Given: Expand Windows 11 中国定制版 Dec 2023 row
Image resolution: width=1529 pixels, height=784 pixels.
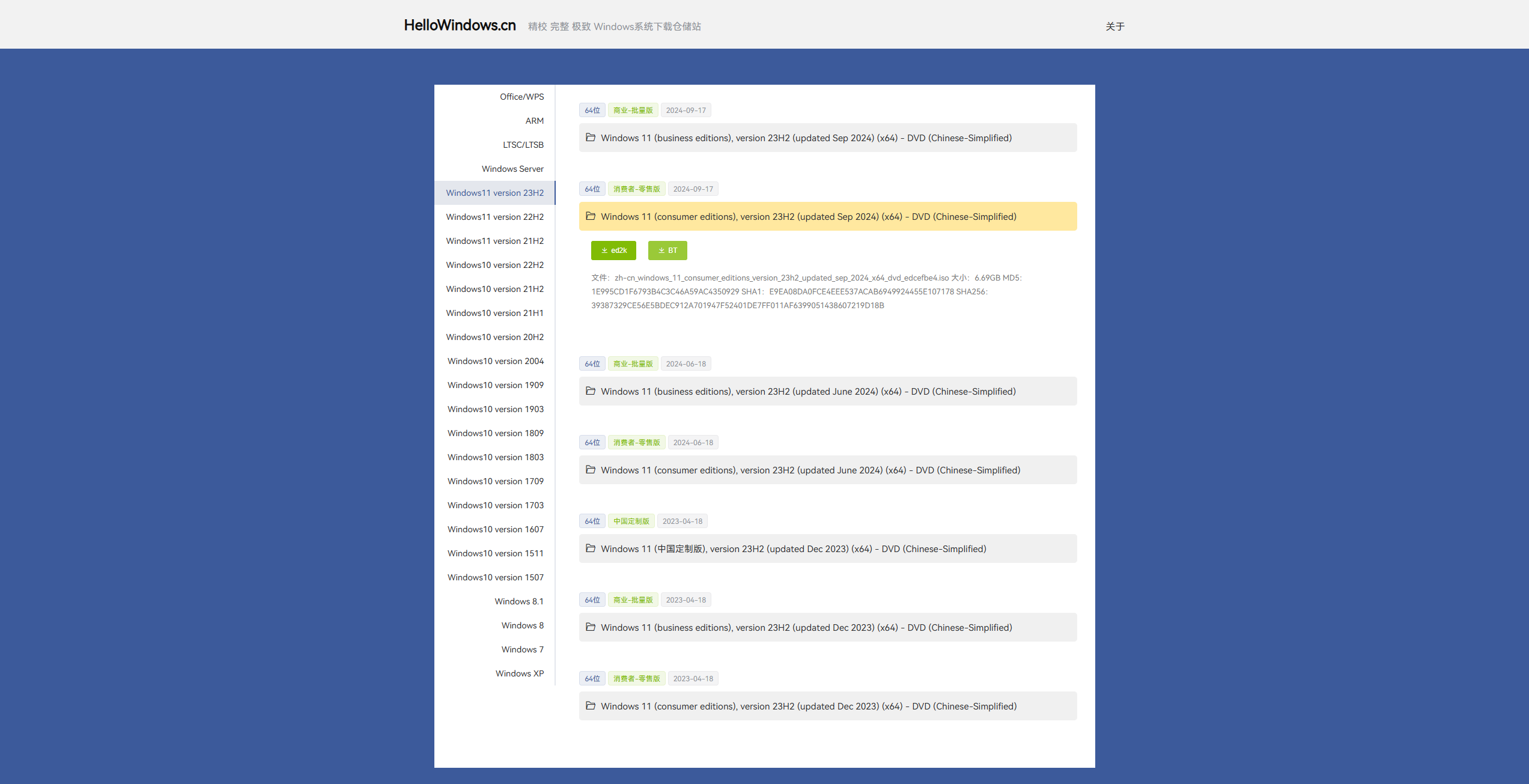Looking at the screenshot, I should (x=793, y=549).
